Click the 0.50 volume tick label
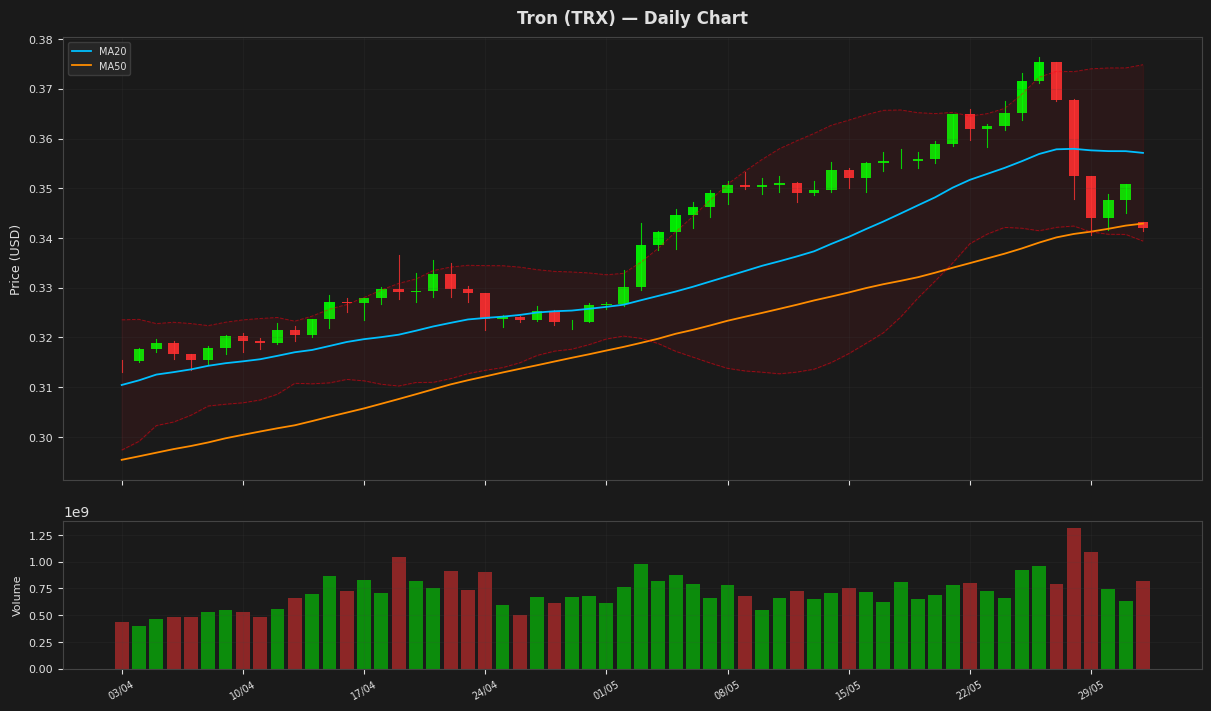 (x=40, y=616)
